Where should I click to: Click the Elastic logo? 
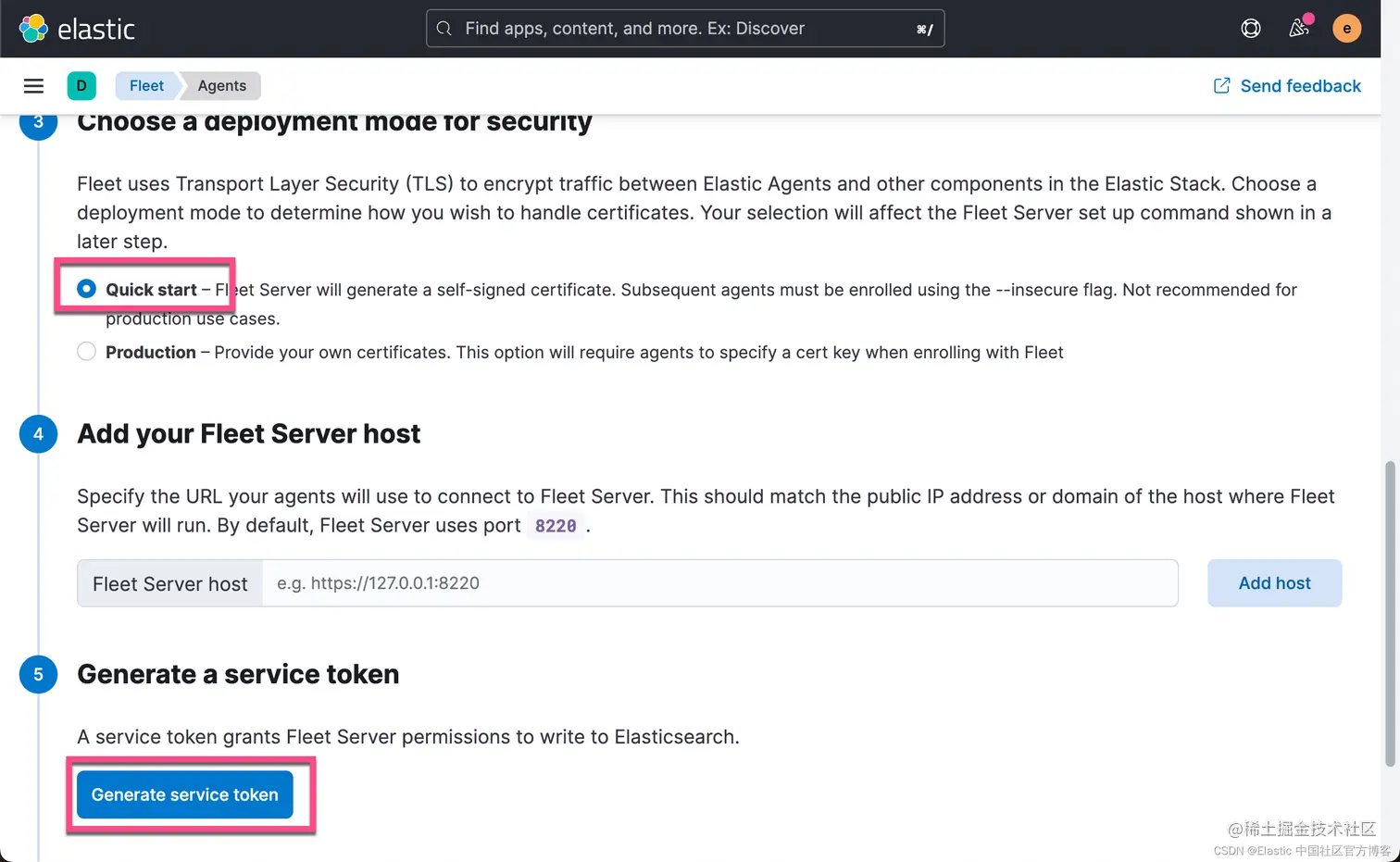point(33,29)
